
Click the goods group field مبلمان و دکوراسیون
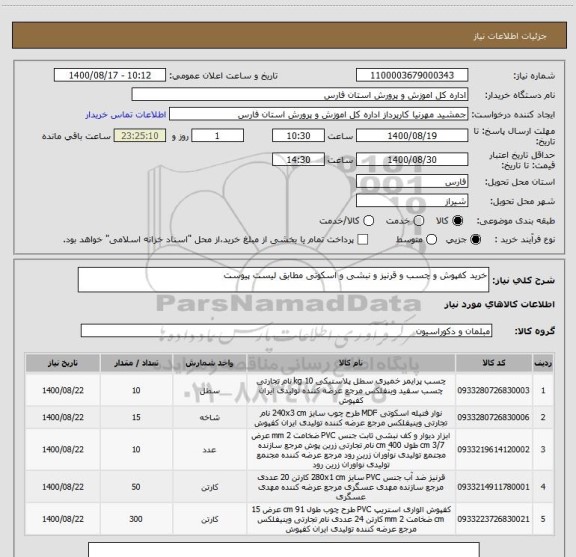[x=286, y=331]
